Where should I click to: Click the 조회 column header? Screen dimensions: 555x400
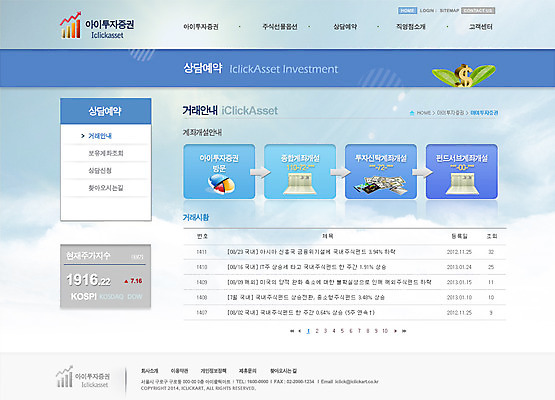tap(492, 236)
